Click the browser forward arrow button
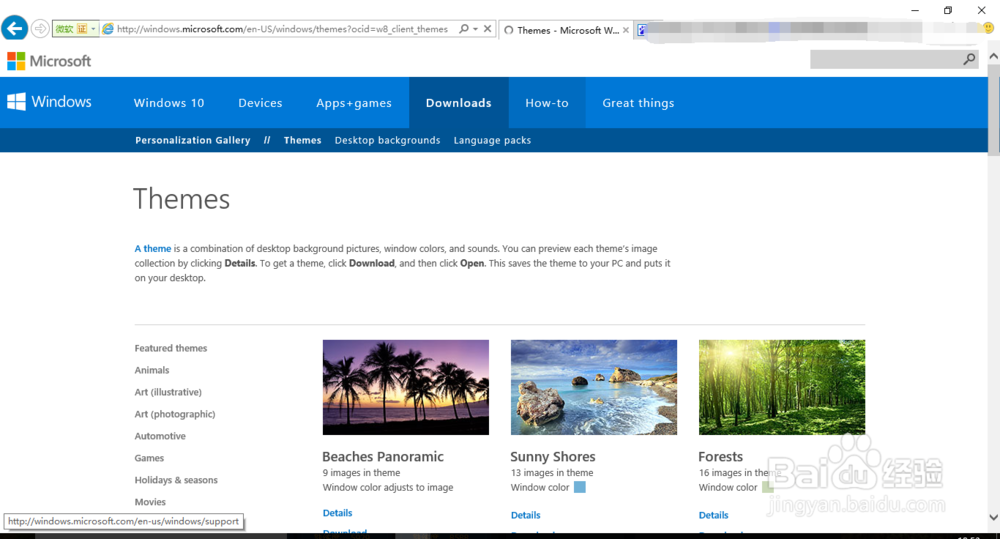The height and width of the screenshot is (539, 1000). coord(40,29)
